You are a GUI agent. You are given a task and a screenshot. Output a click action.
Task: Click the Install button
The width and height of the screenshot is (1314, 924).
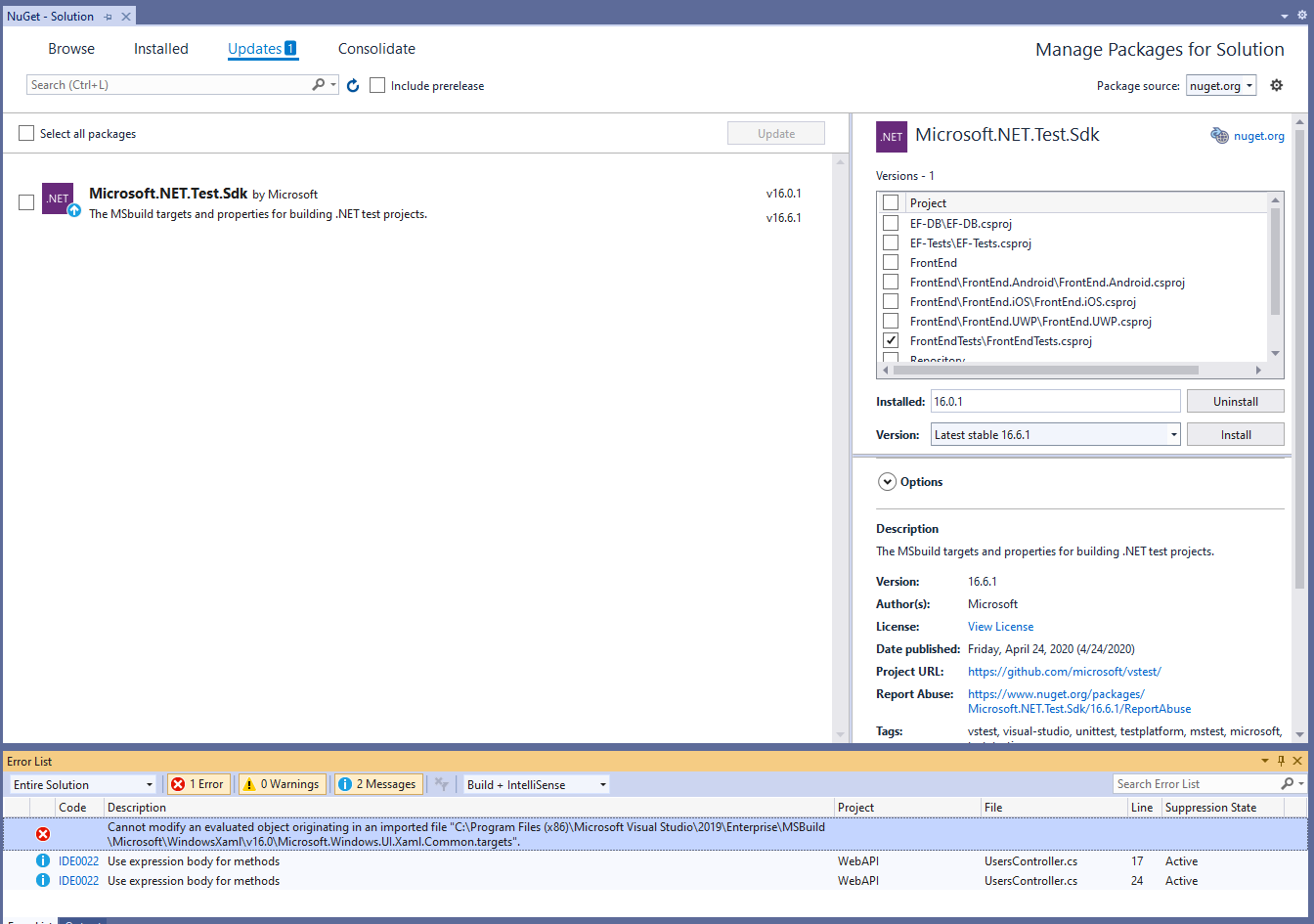pyautogui.click(x=1236, y=434)
